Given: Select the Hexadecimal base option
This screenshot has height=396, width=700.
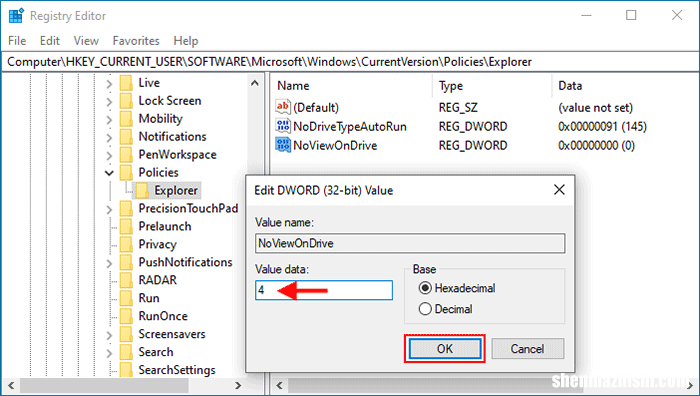Looking at the screenshot, I should coord(457,288).
